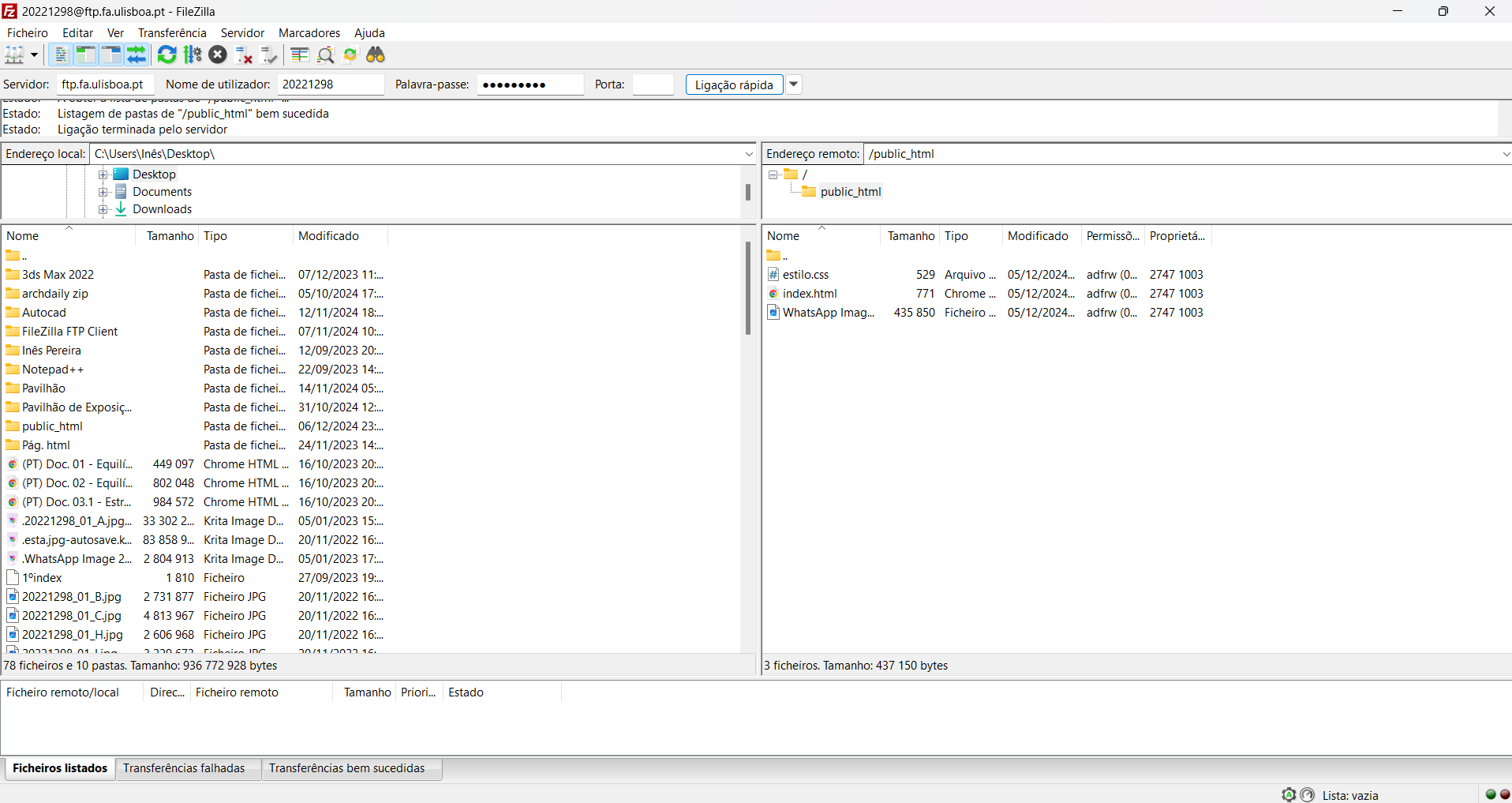Click the Palavra-passe field
Image resolution: width=1512 pixels, height=803 pixels.
pyautogui.click(x=530, y=84)
